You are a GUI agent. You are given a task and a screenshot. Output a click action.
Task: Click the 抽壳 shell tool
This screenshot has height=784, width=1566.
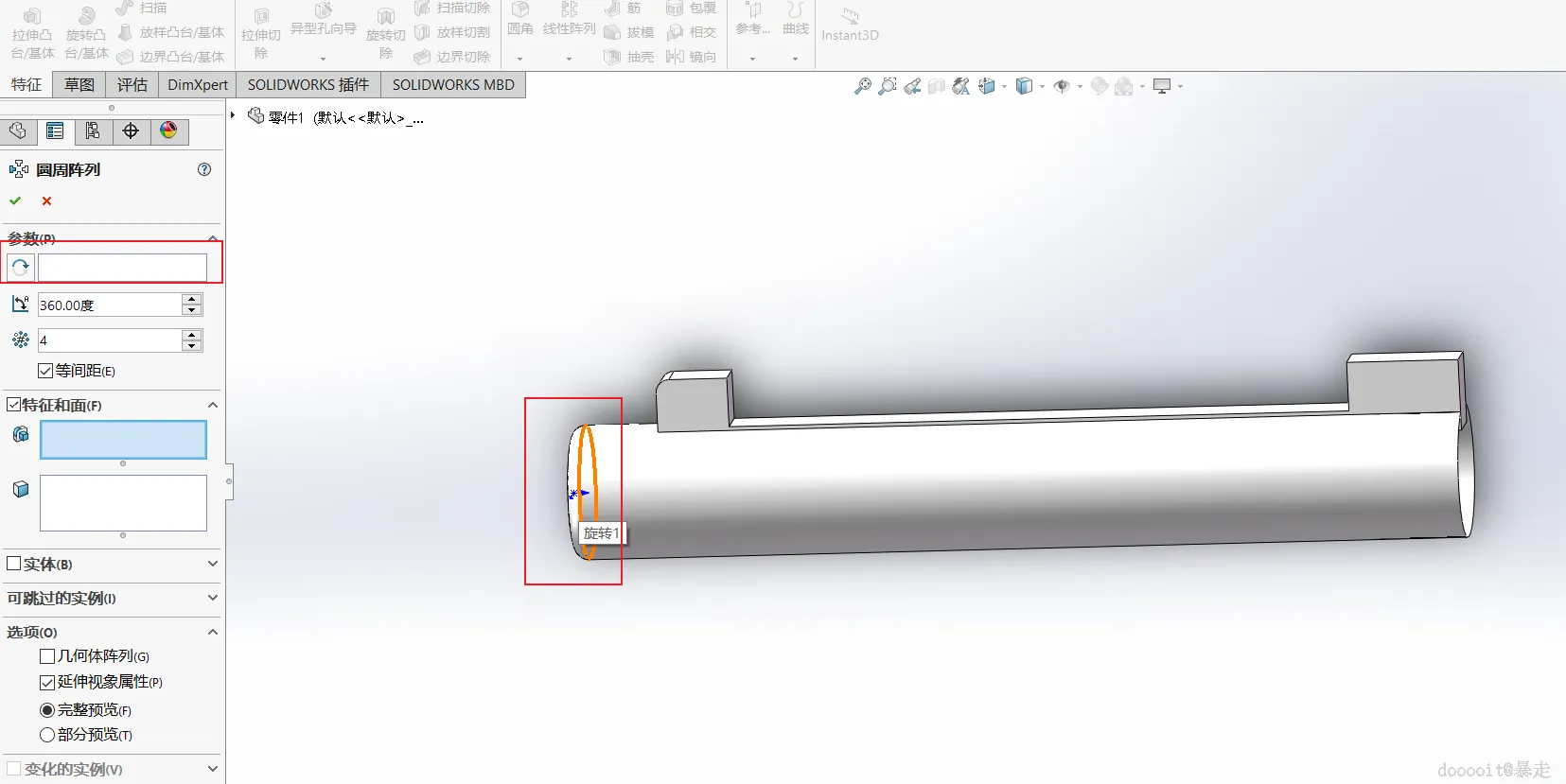click(629, 57)
